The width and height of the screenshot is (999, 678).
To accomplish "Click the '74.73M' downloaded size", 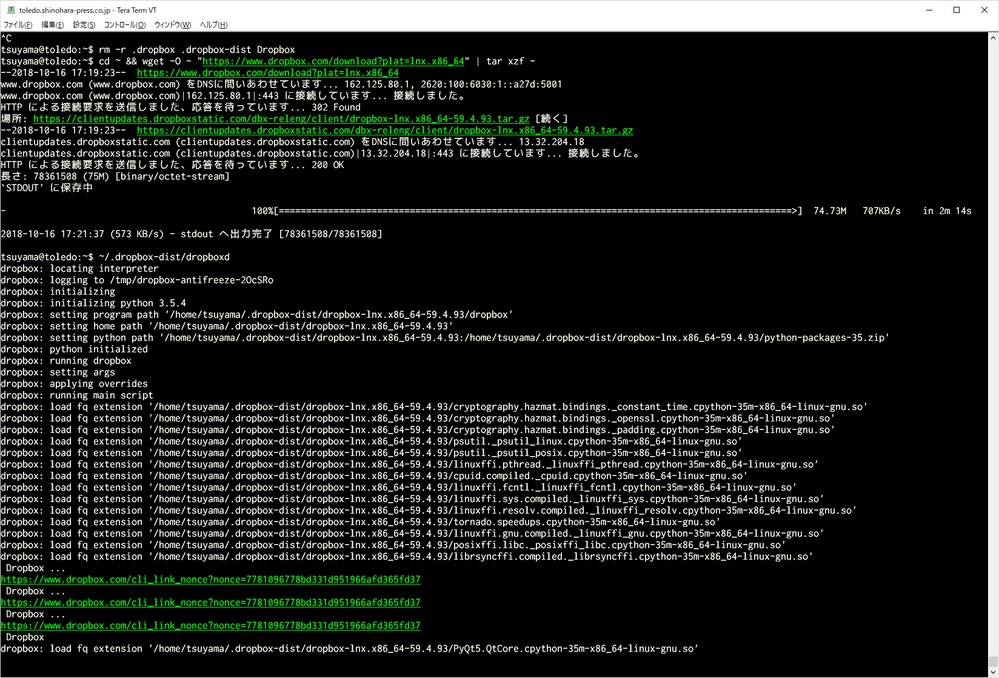I will coord(830,211).
